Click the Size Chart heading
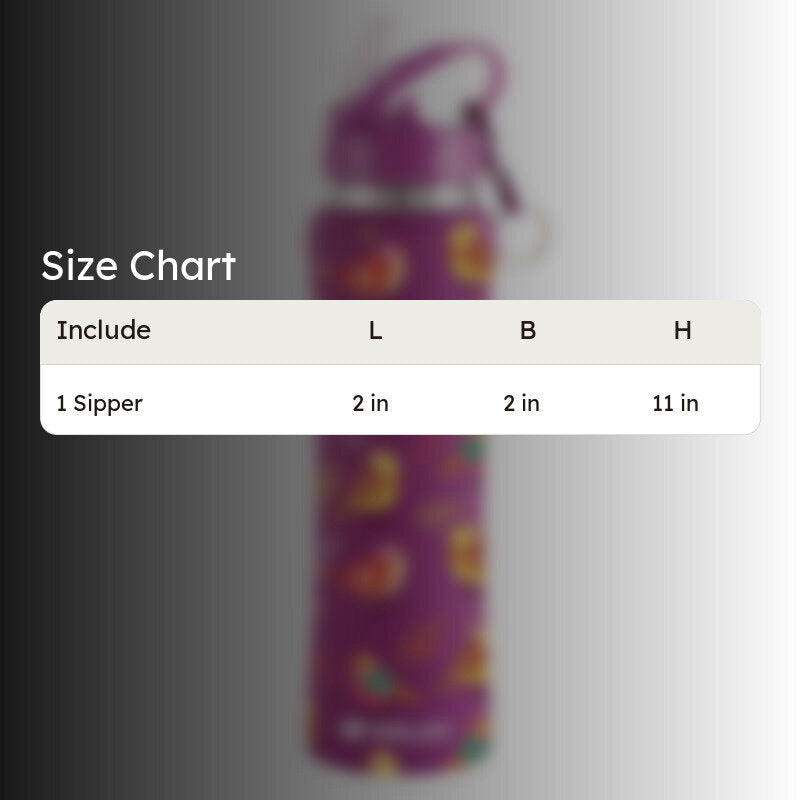 [x=138, y=266]
